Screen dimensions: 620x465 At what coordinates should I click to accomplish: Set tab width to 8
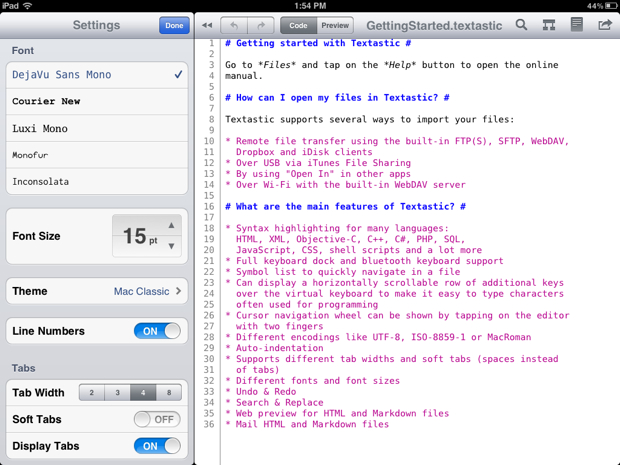click(169, 393)
